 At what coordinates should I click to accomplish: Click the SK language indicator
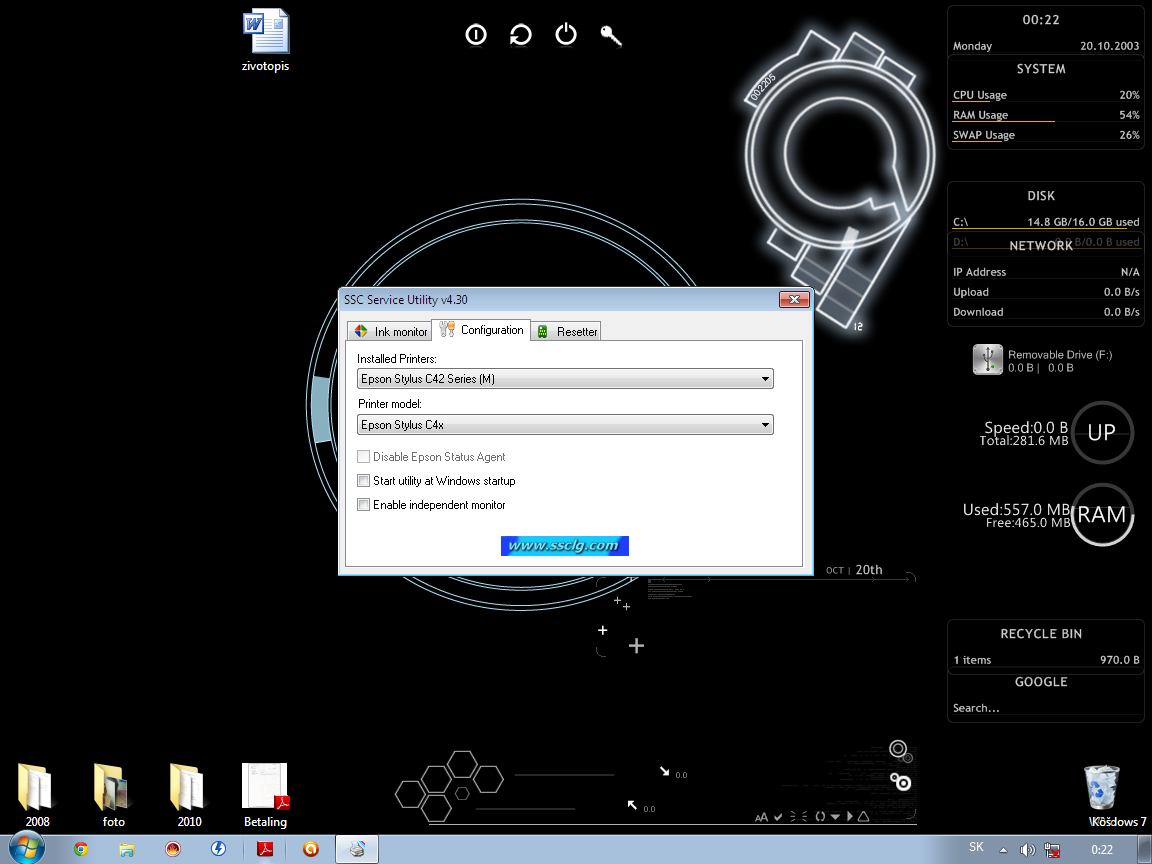[976, 847]
